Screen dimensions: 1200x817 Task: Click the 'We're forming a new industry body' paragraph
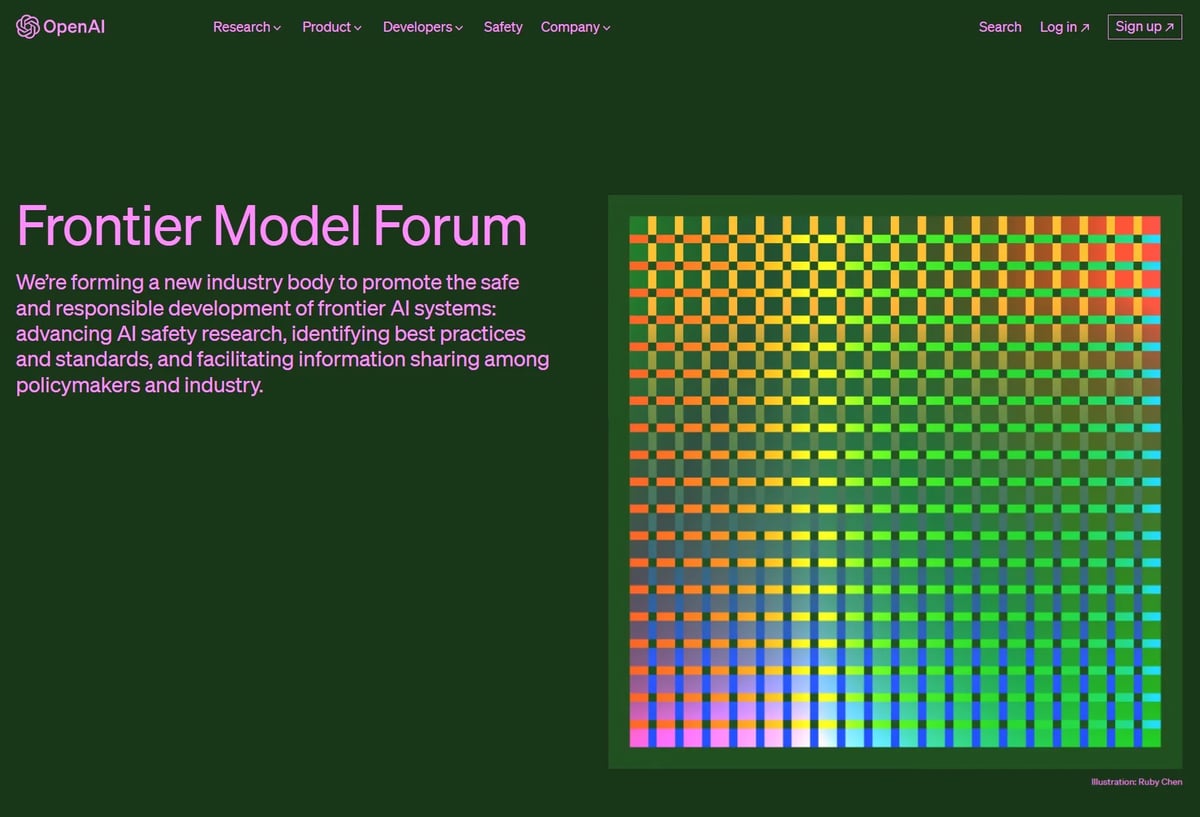pyautogui.click(x=283, y=333)
